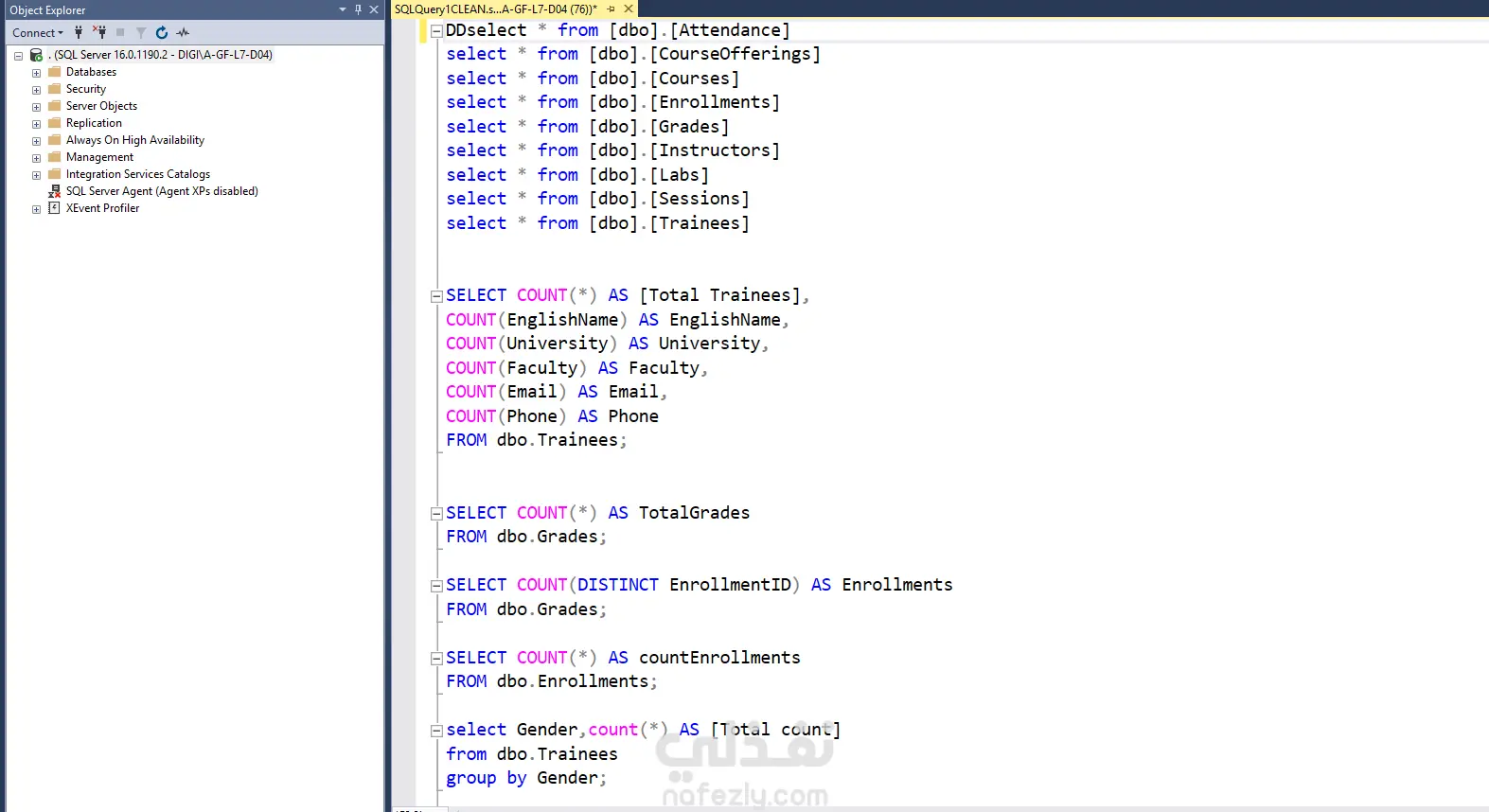Viewport: 1489px width, 812px height.
Task: Click the [Courses] table name
Action: (695, 79)
